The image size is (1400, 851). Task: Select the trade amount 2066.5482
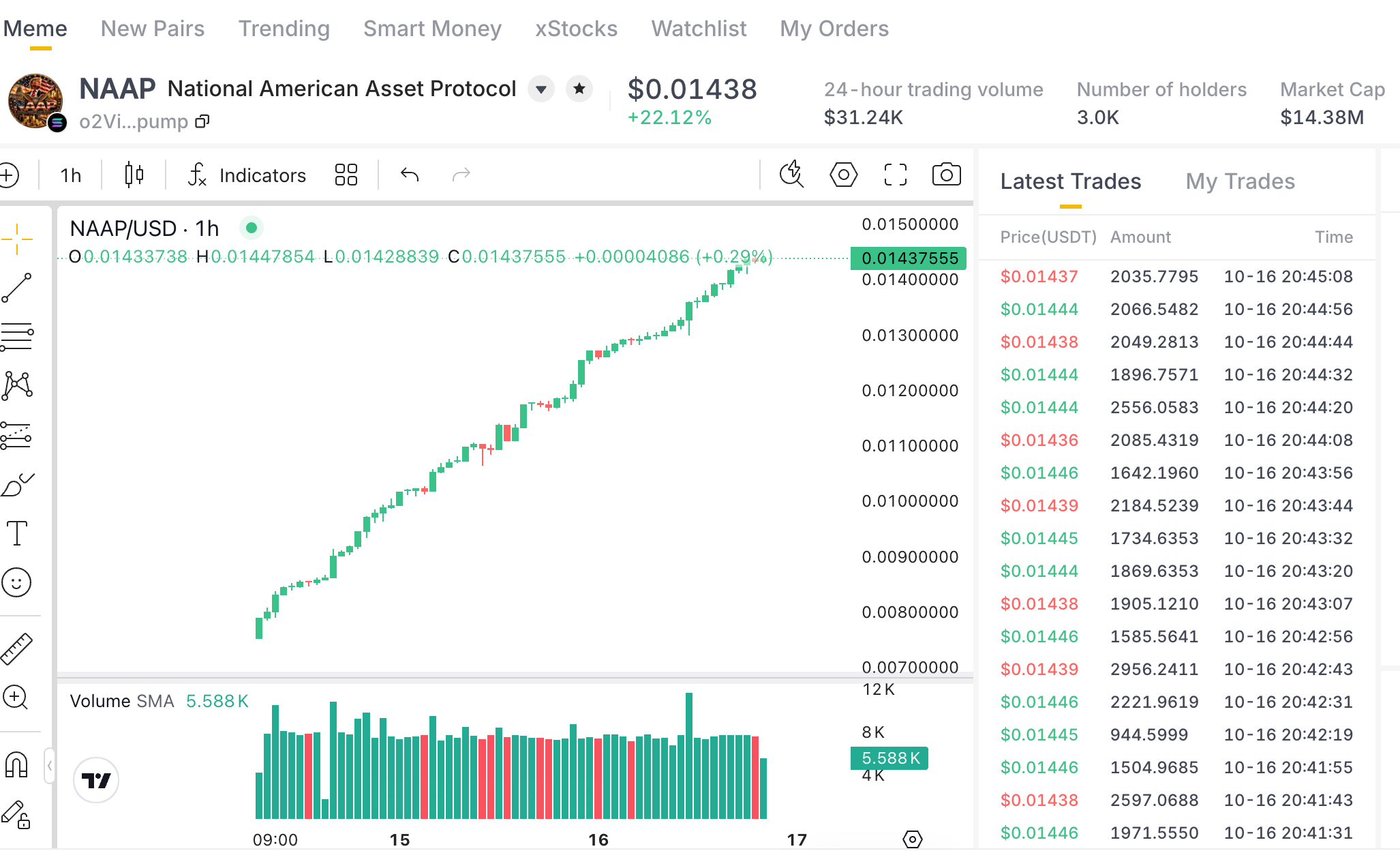[1155, 309]
